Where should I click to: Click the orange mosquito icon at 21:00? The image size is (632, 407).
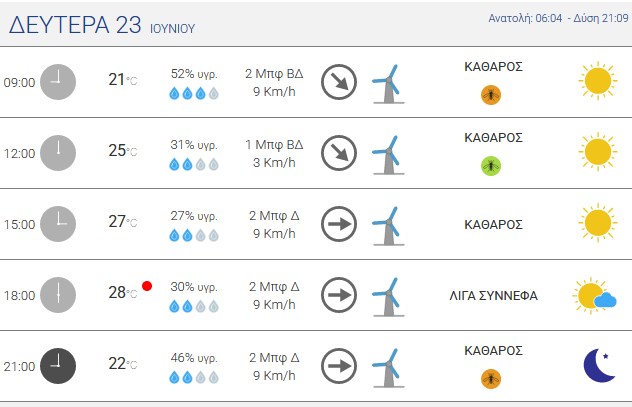coord(491,379)
